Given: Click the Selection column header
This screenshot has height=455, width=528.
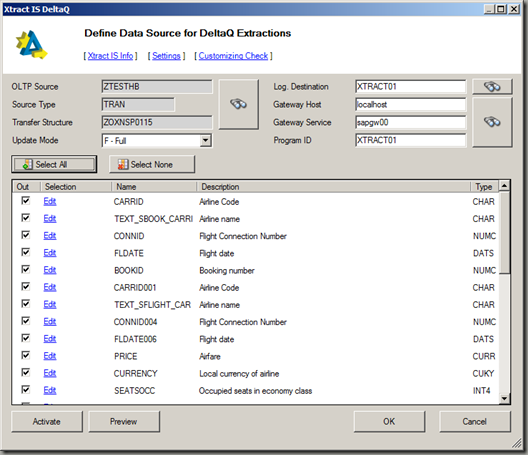Looking at the screenshot, I should point(76,187).
